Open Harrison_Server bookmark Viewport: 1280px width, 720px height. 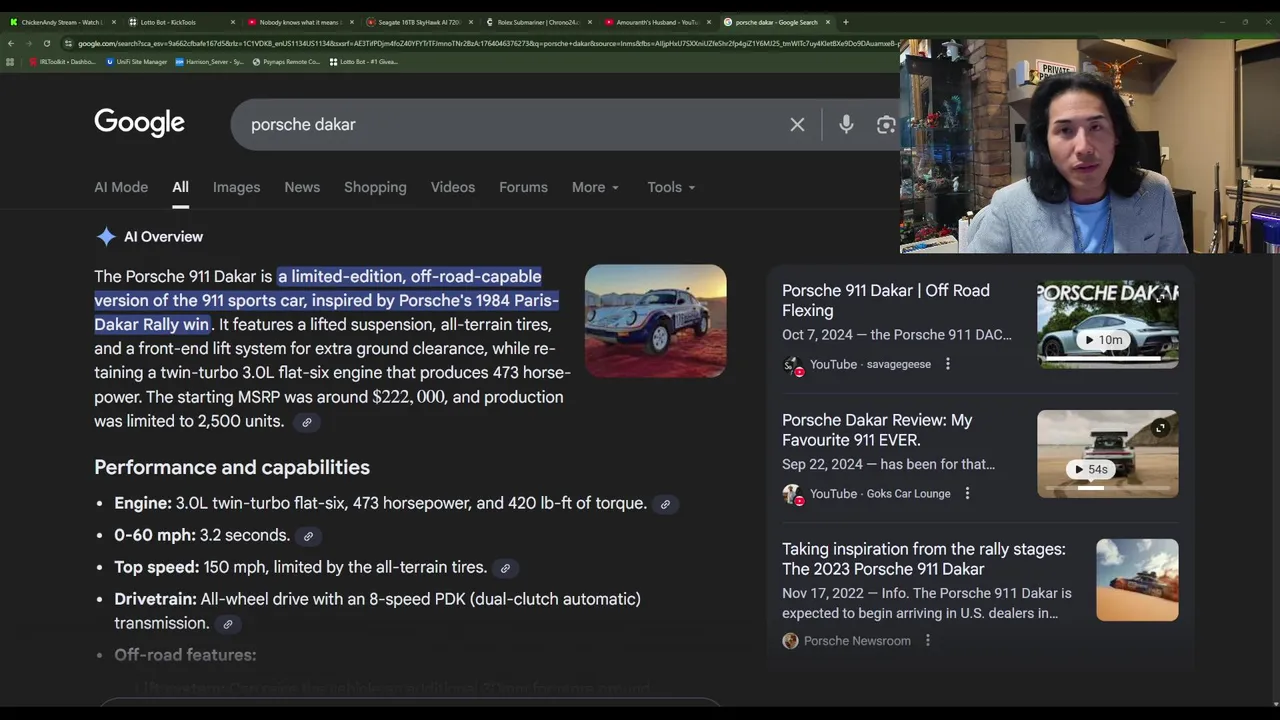pos(208,62)
